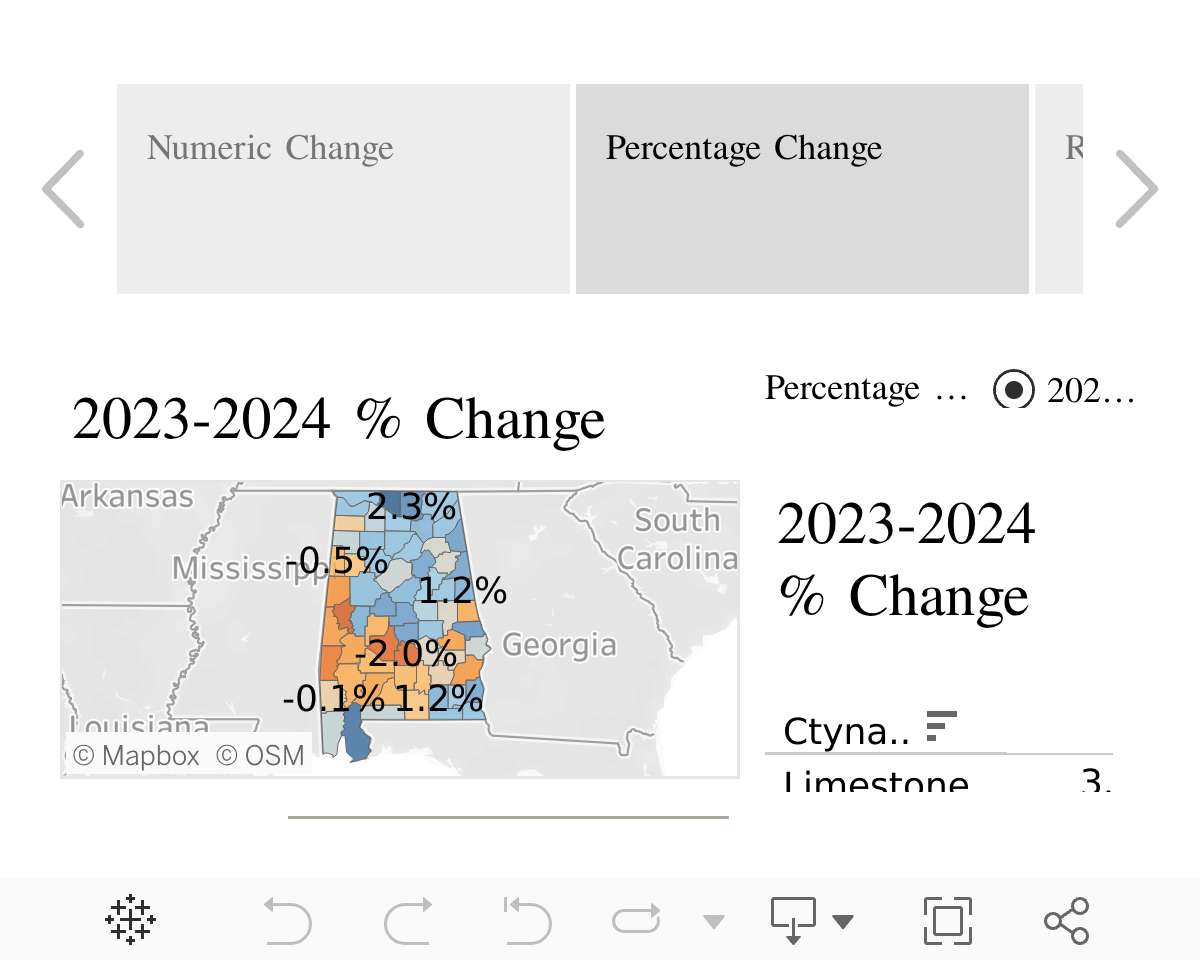
Task: Sort the Ctyname column
Action: tap(941, 726)
